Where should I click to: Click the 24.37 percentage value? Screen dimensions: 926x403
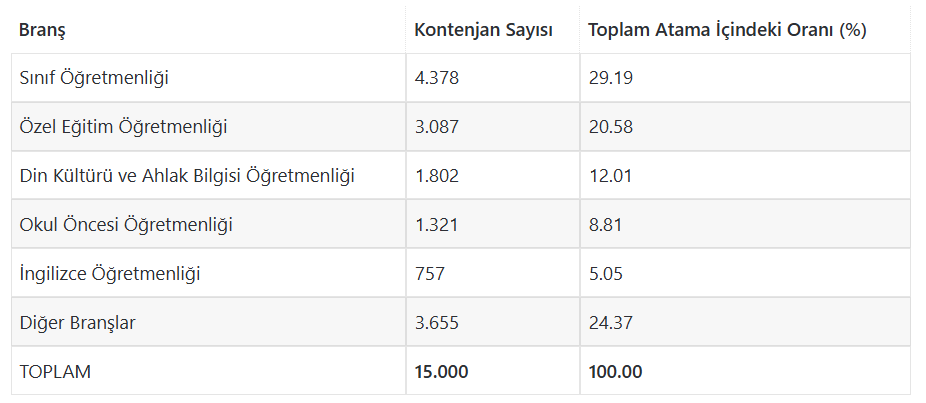click(x=611, y=323)
